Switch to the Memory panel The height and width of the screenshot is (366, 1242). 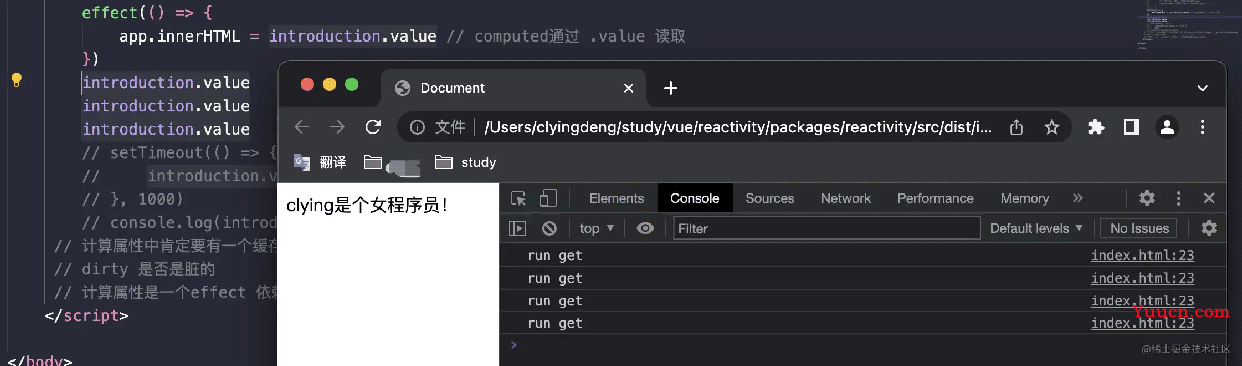click(x=1025, y=198)
